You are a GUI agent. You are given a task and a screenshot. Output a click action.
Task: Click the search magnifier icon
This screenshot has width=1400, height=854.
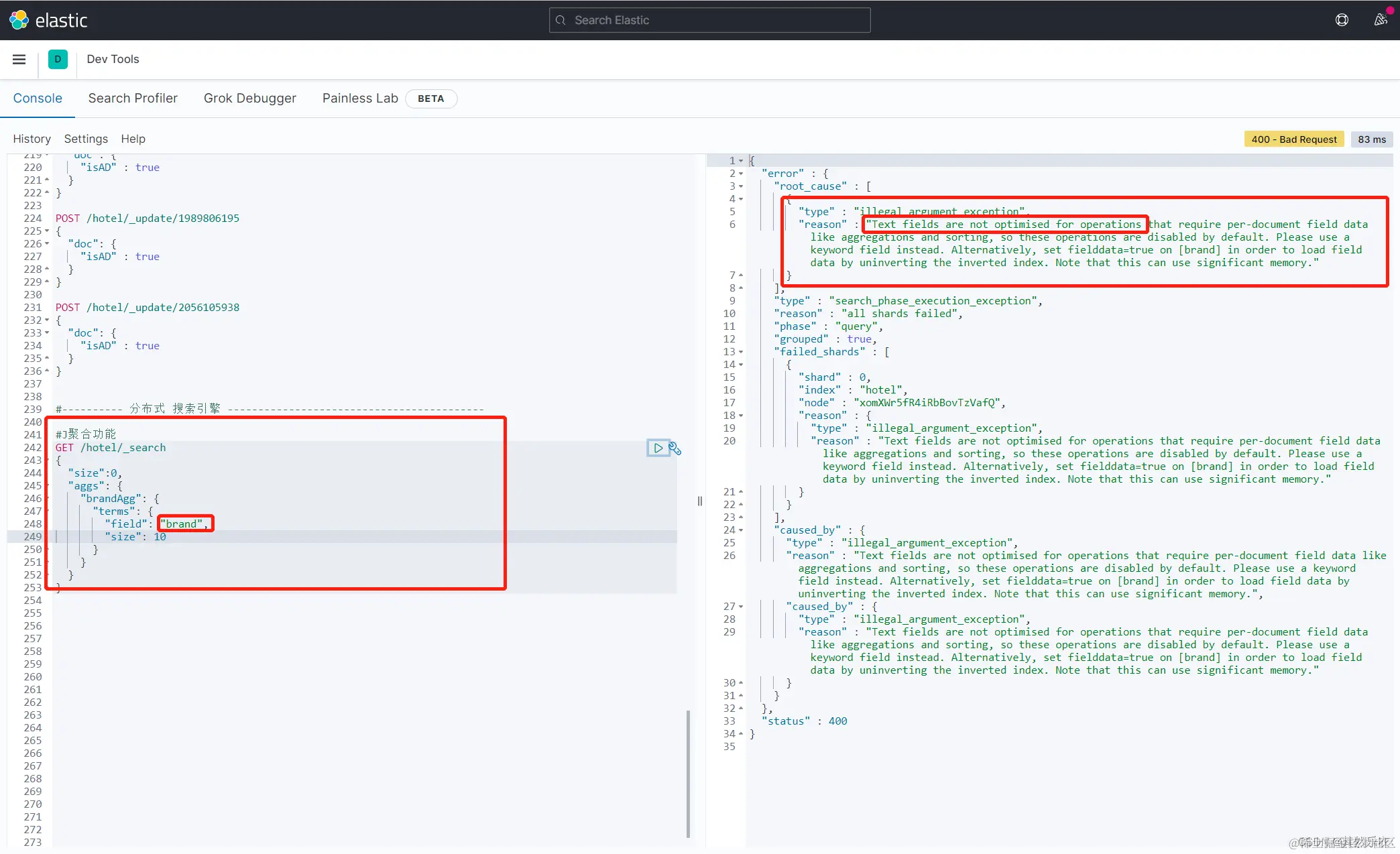561,20
